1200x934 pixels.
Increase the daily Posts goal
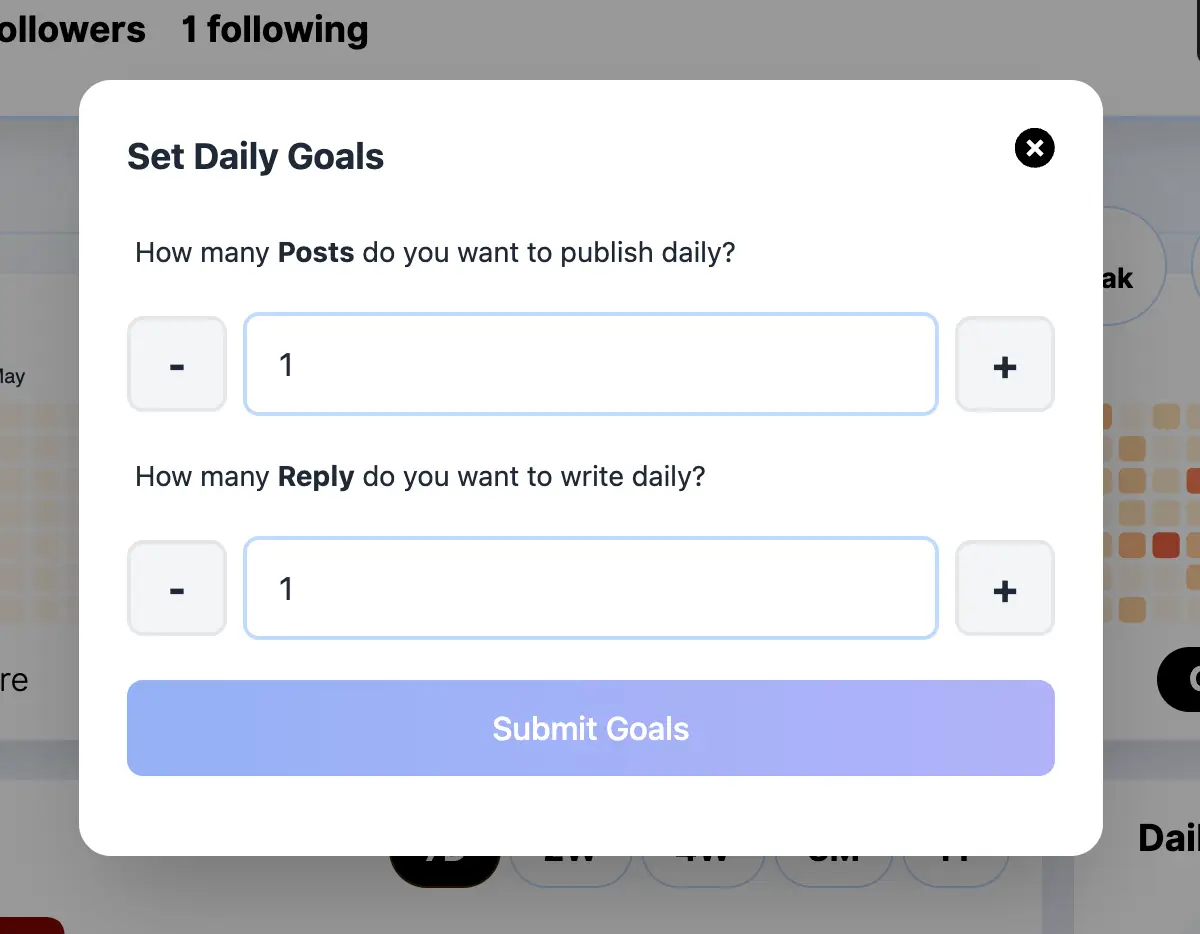coord(1004,365)
